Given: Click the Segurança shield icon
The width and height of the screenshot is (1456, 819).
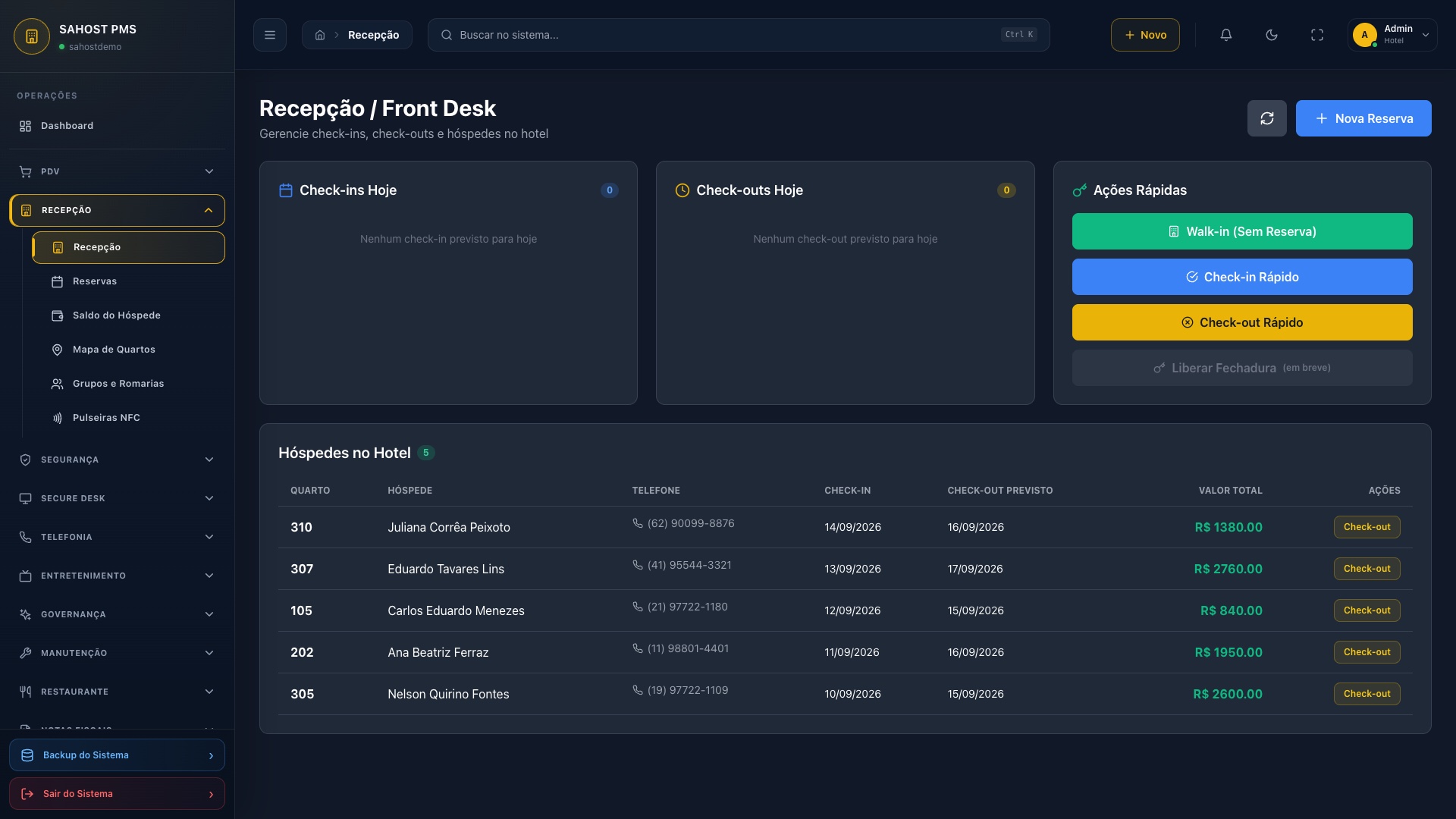Looking at the screenshot, I should [25, 460].
